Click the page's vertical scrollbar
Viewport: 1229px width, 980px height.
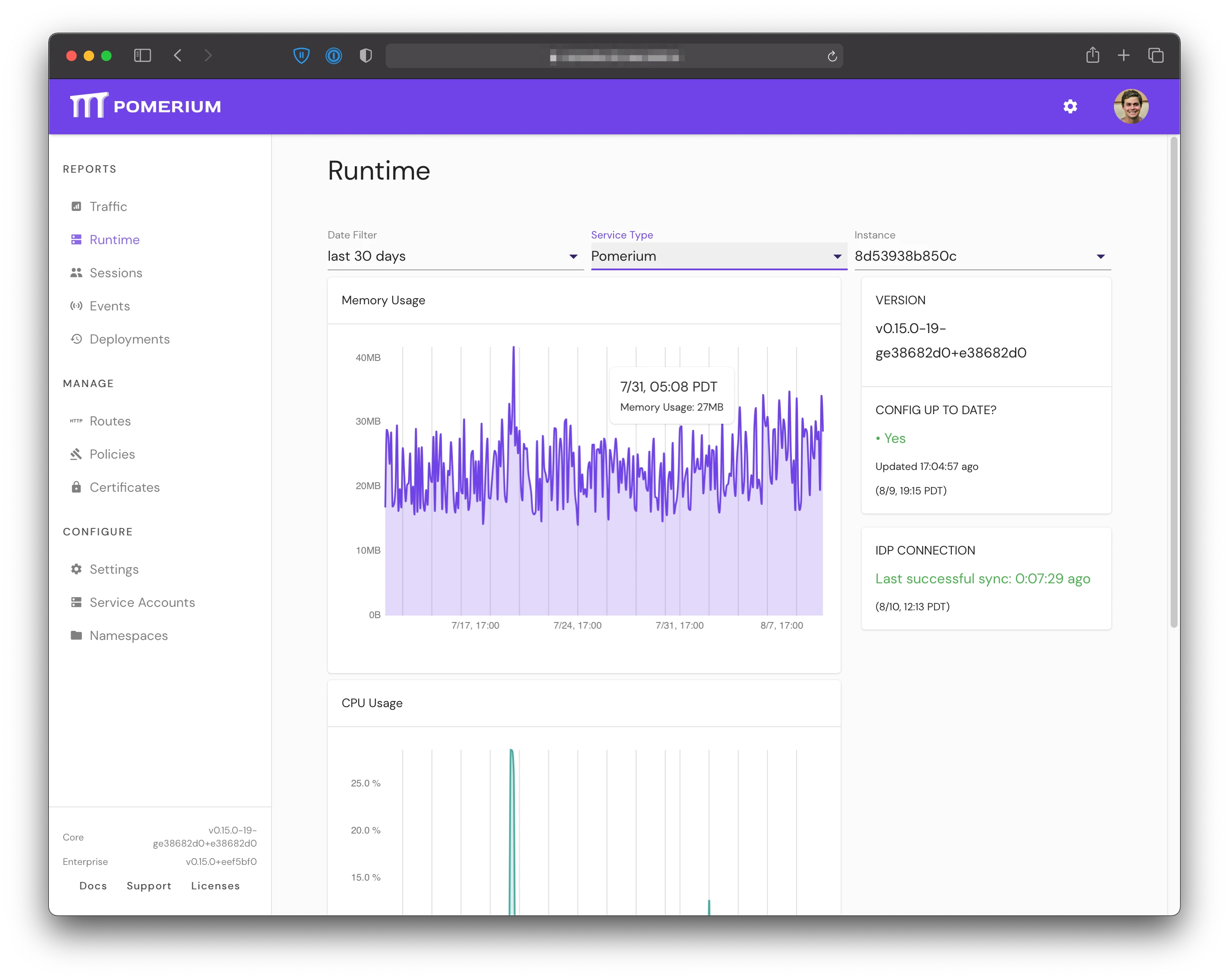tap(1174, 382)
